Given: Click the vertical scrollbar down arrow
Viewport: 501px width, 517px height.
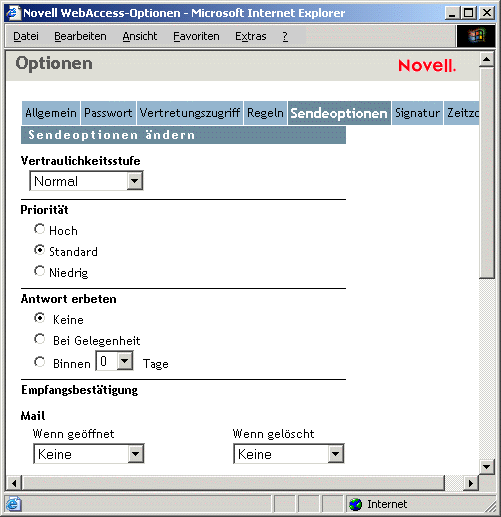Looking at the screenshot, I should click(x=487, y=467).
